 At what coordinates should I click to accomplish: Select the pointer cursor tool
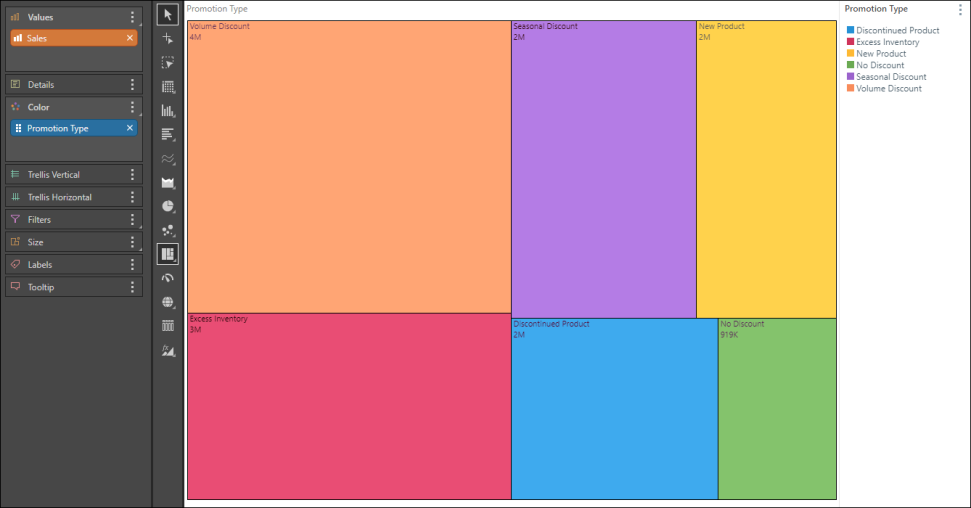[168, 14]
